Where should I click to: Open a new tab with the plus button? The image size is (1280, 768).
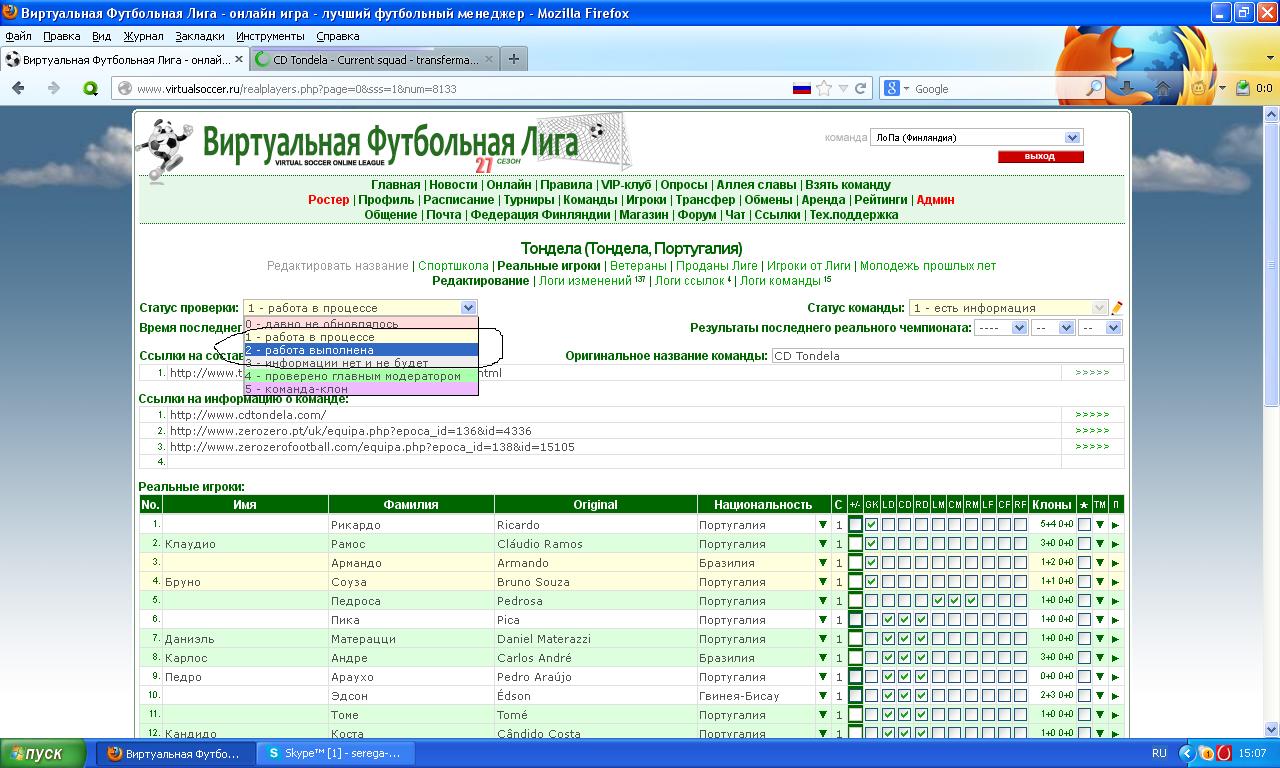click(x=513, y=59)
